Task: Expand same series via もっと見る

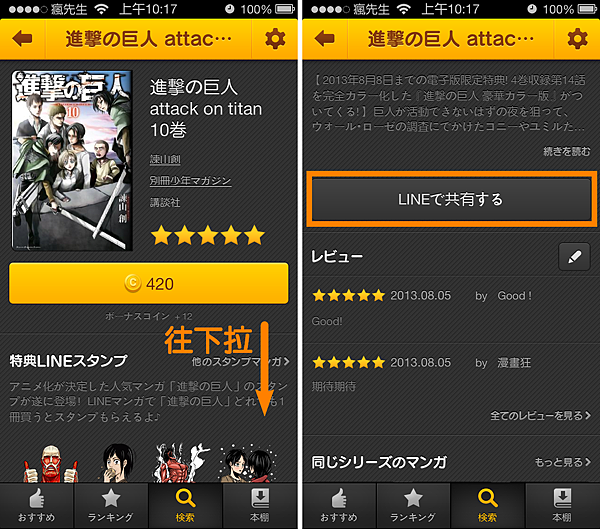Action: tap(562, 462)
